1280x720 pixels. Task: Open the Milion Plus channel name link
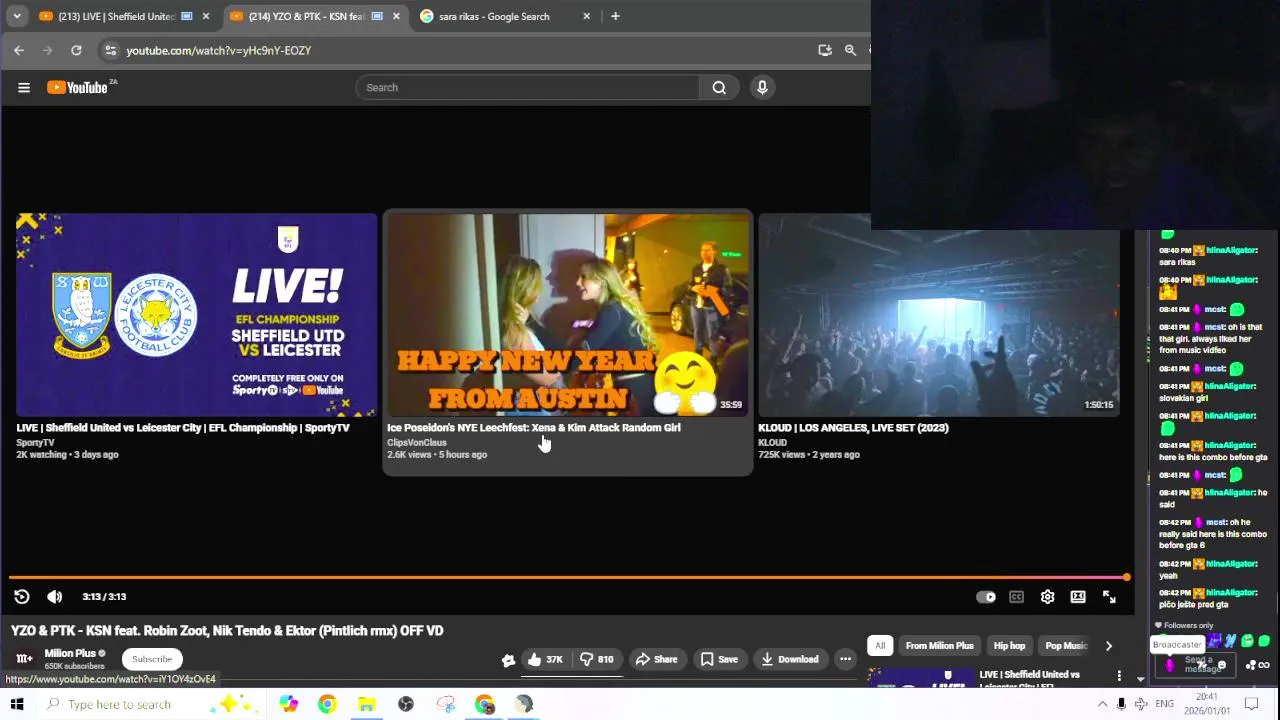[x=70, y=653]
